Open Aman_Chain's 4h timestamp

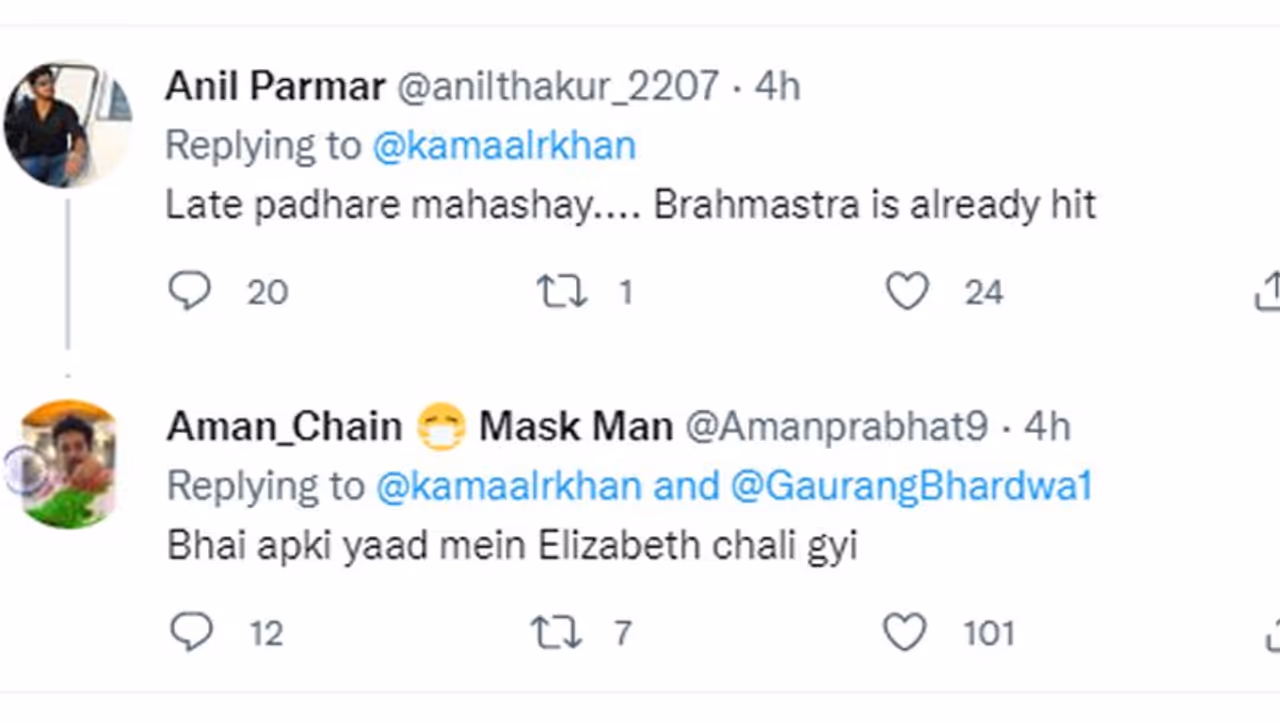(1046, 427)
